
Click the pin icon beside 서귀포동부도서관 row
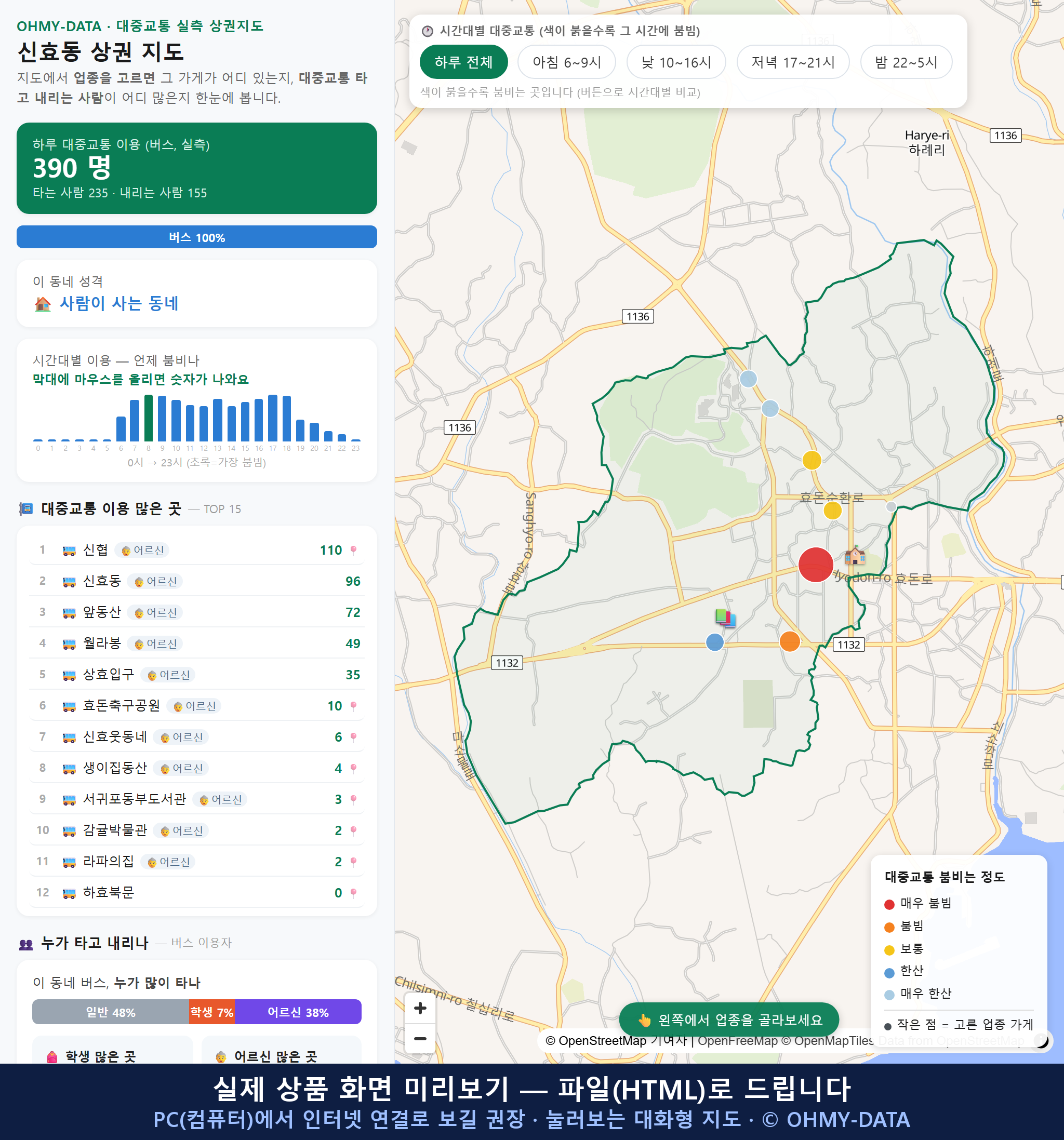click(x=353, y=799)
